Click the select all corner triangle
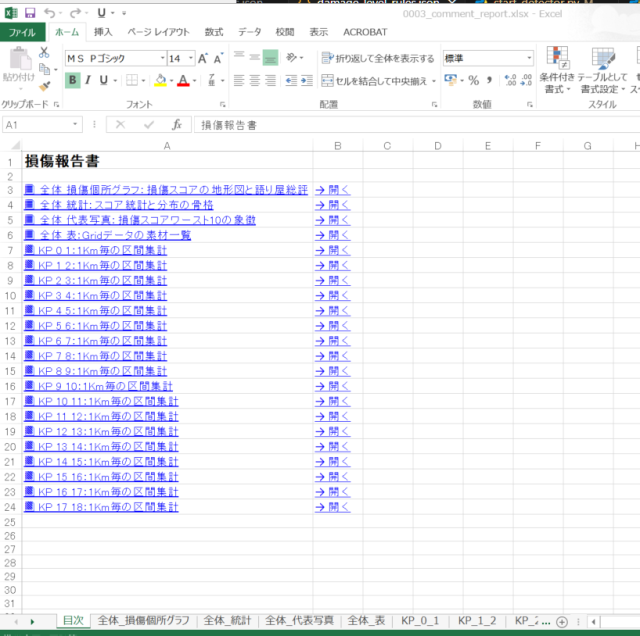The width and height of the screenshot is (640, 636). [x=16, y=145]
